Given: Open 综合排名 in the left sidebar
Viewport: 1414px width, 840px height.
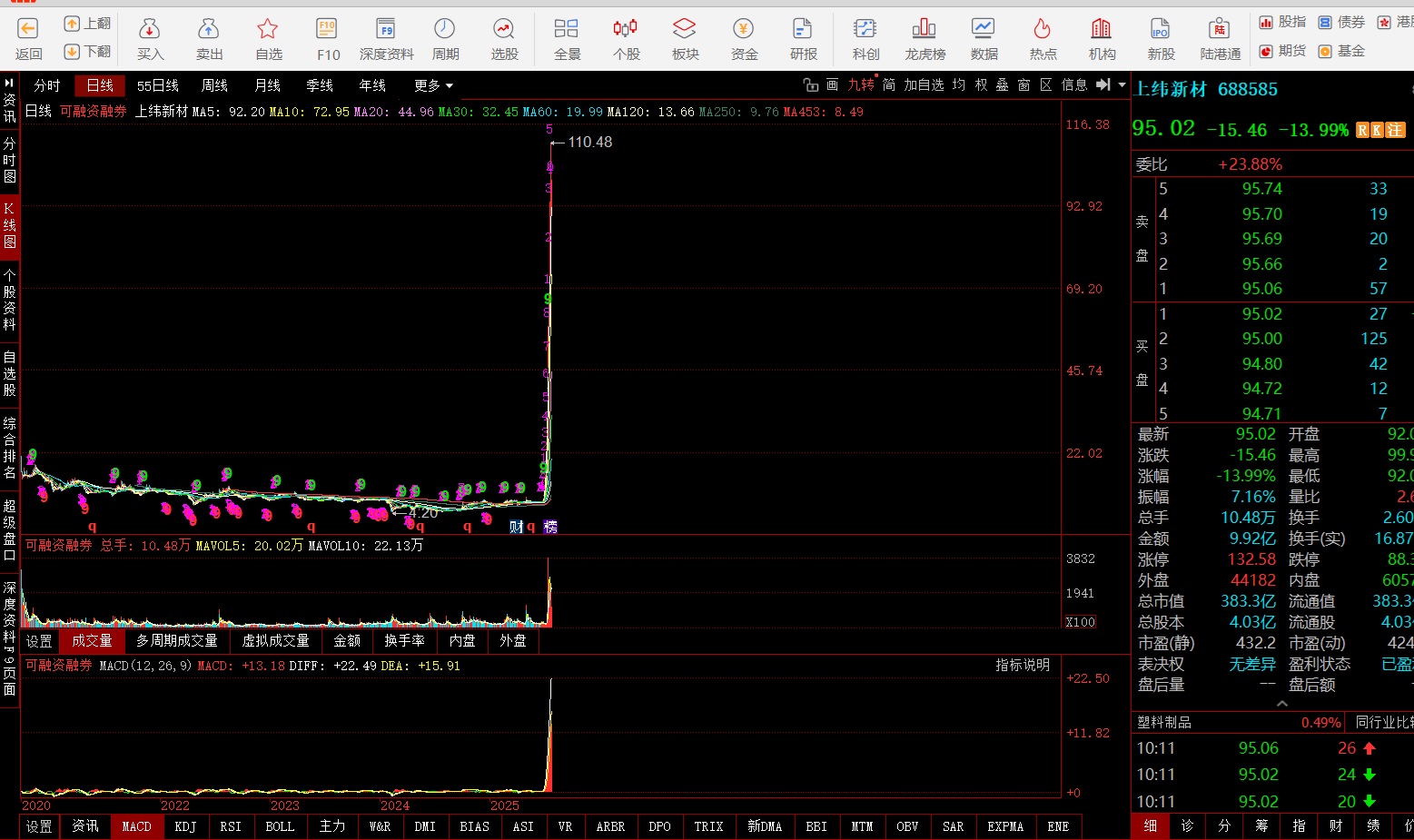Looking at the screenshot, I should pyautogui.click(x=9, y=448).
